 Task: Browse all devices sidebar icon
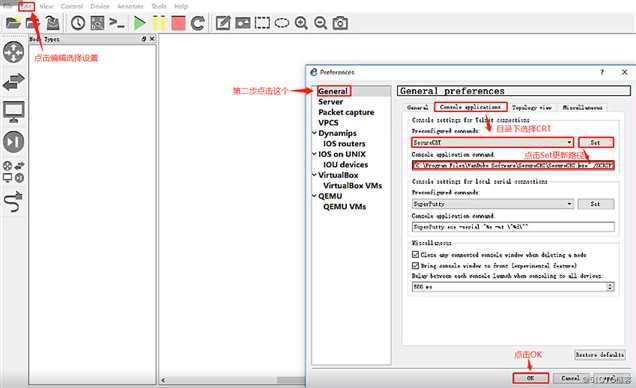tap(13, 172)
